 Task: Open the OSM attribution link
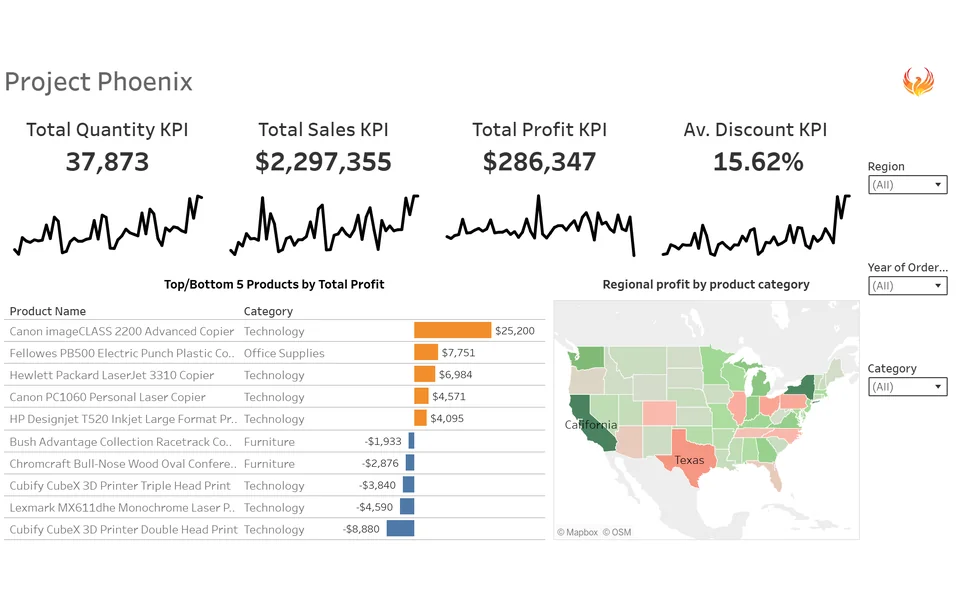(x=617, y=532)
